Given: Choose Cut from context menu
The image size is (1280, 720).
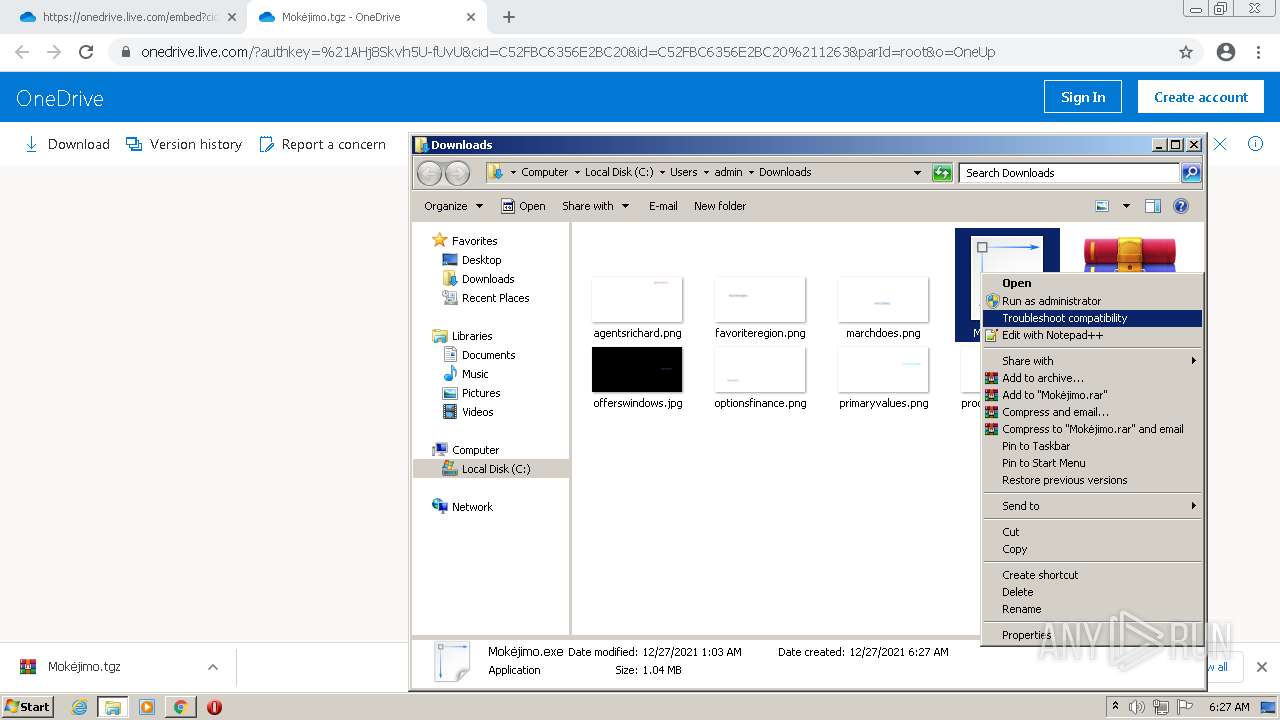Looking at the screenshot, I should (x=1092, y=532).
